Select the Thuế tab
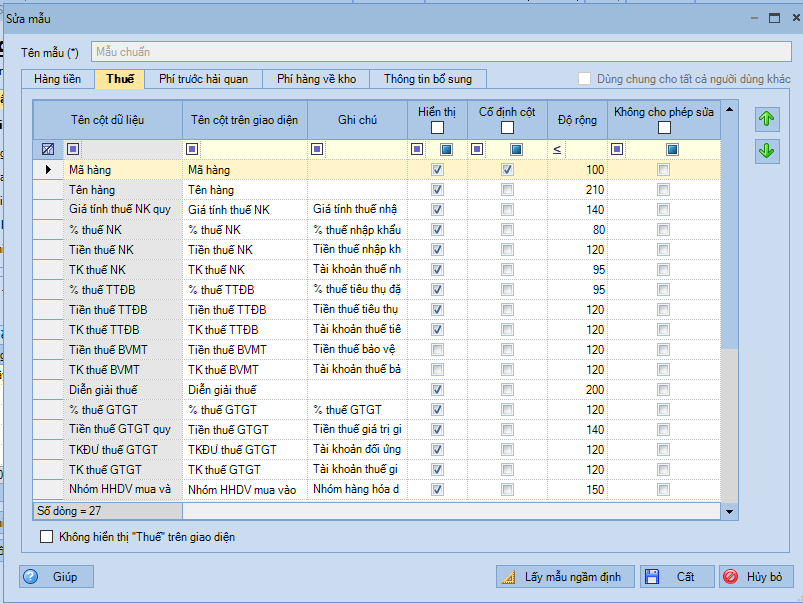 point(120,79)
